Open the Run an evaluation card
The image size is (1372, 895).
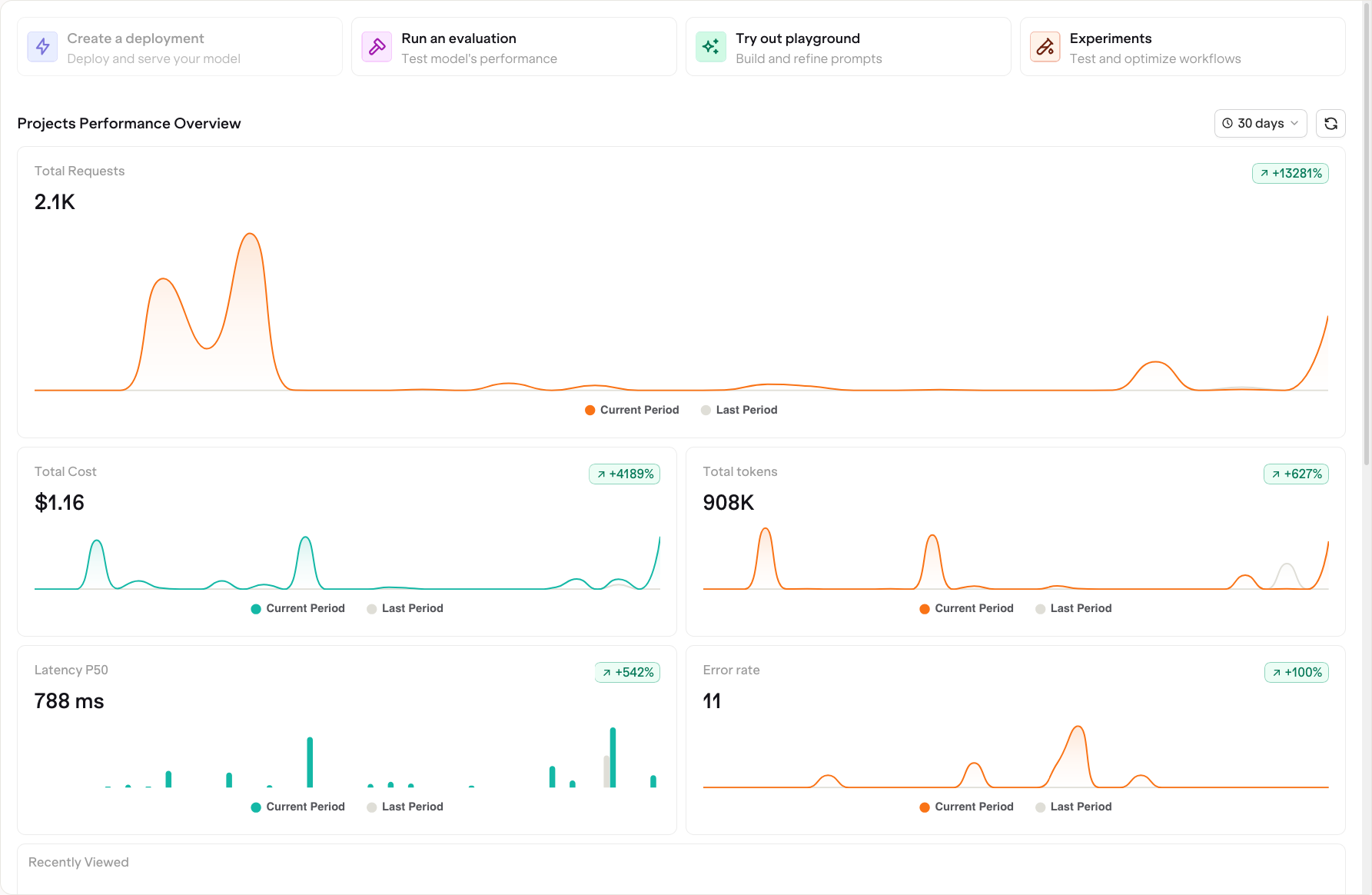(x=513, y=46)
